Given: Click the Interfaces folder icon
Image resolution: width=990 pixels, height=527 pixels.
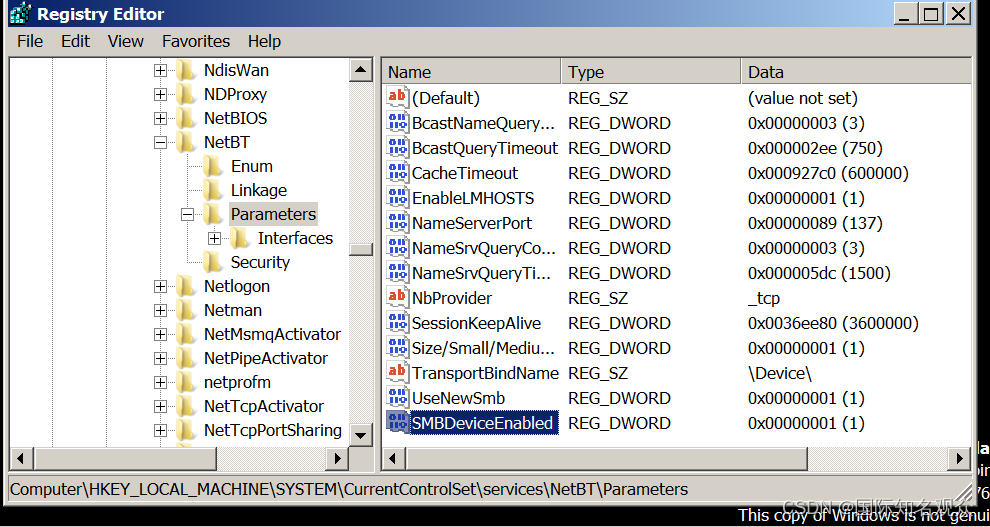Looking at the screenshot, I should coord(240,238).
